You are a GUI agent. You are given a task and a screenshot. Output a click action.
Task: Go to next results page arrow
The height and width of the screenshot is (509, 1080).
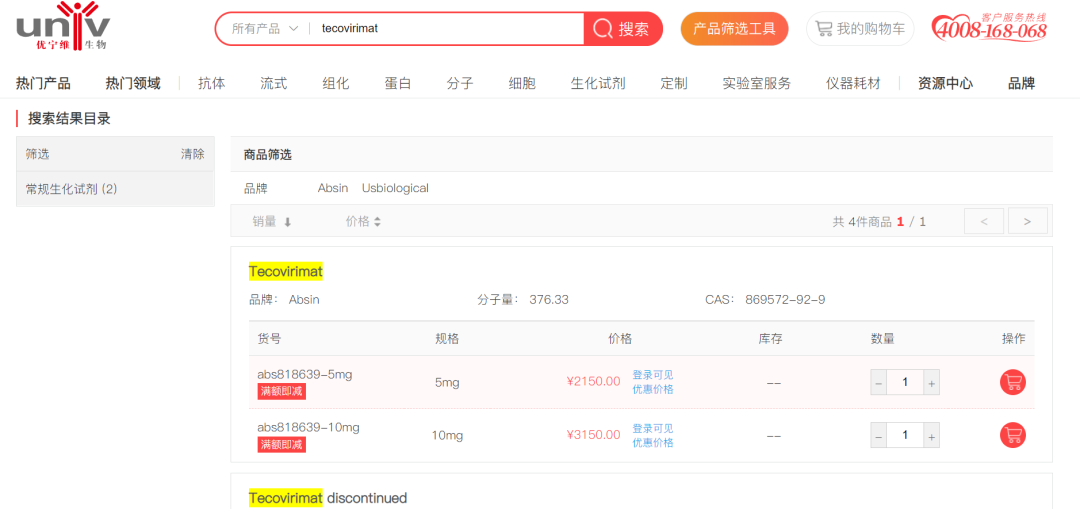1027,221
